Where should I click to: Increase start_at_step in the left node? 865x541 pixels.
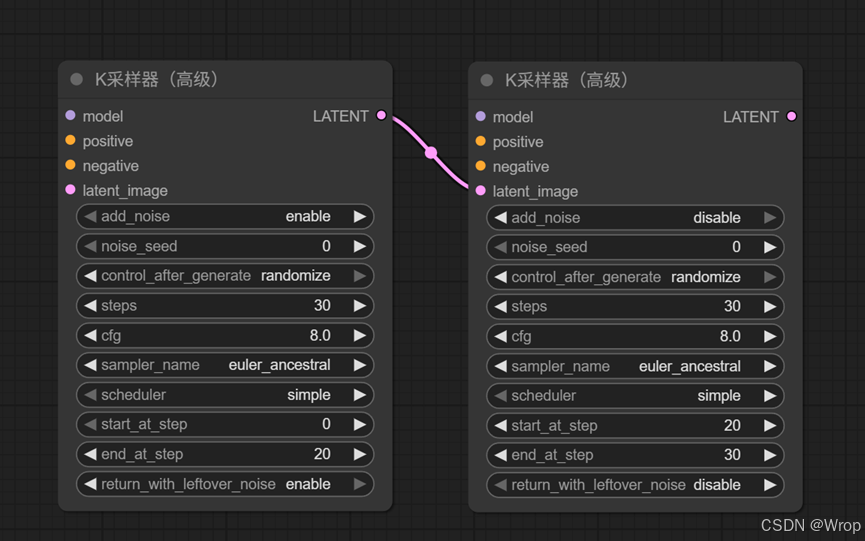coord(360,424)
